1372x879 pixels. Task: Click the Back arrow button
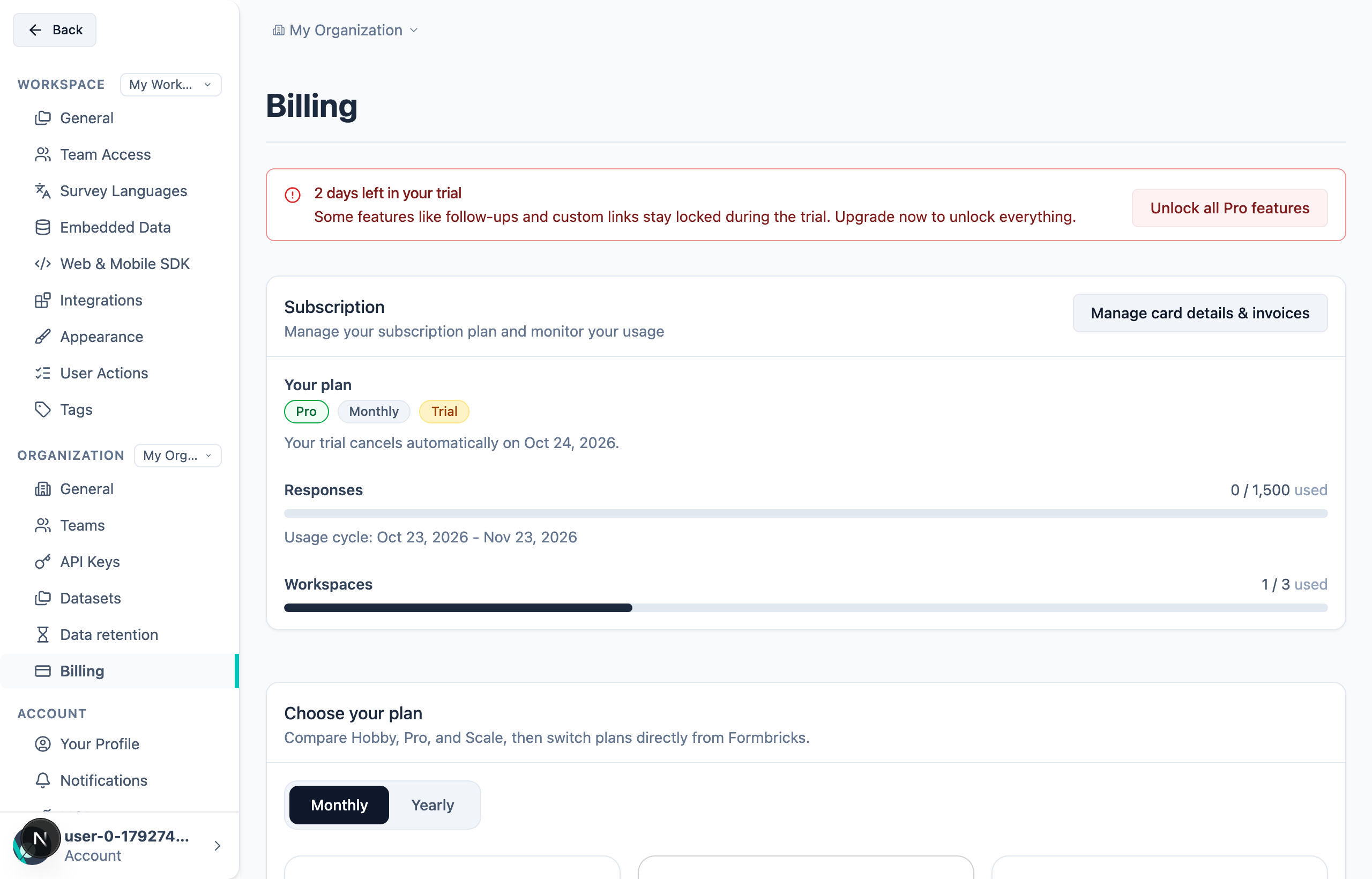point(54,29)
